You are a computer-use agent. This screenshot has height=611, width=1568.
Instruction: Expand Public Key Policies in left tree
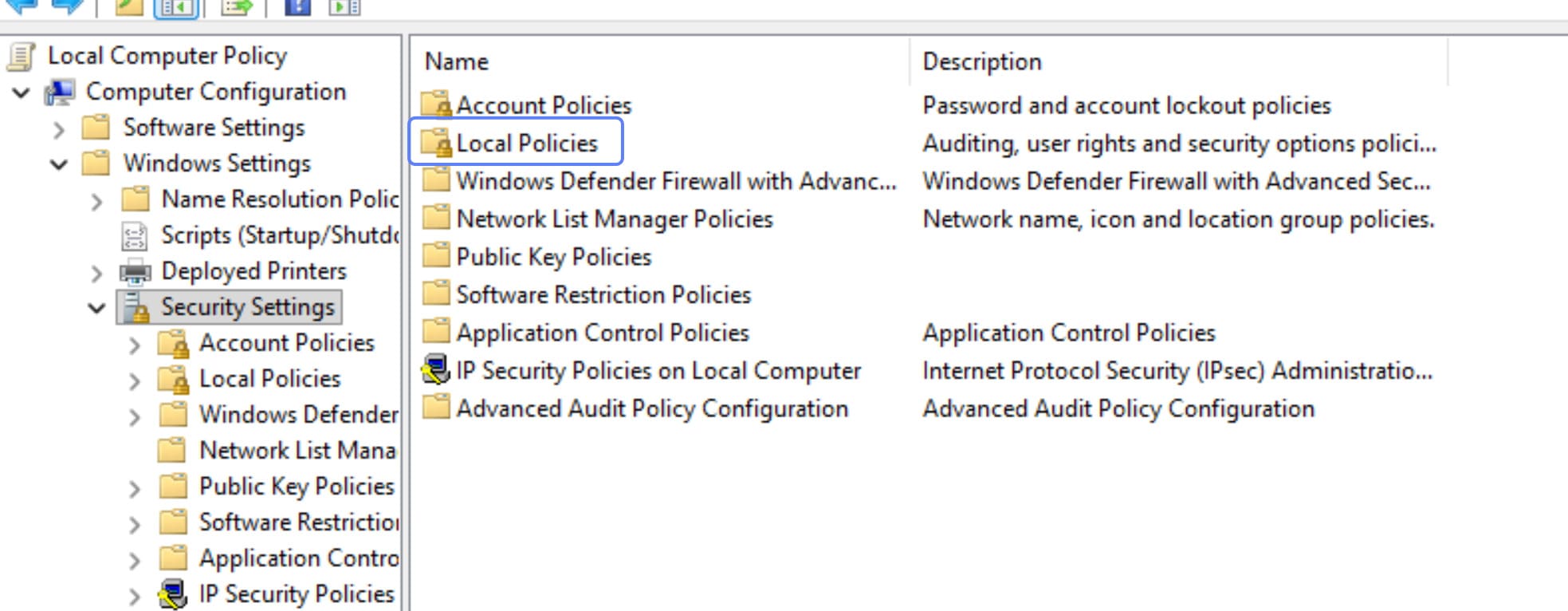pos(135,488)
